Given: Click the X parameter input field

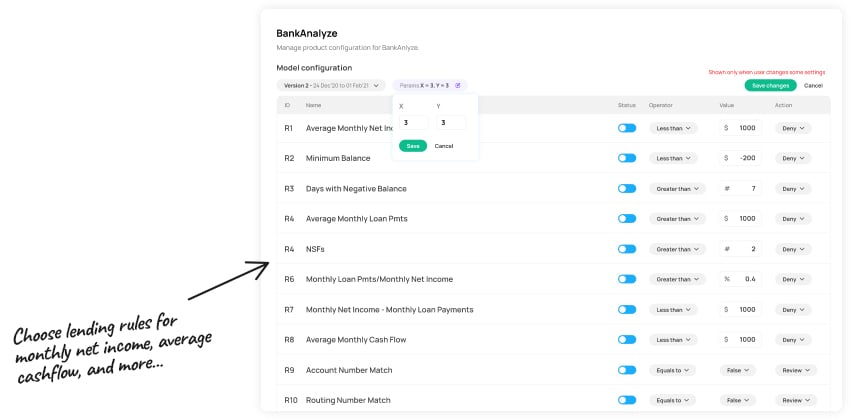Looking at the screenshot, I should [x=413, y=123].
